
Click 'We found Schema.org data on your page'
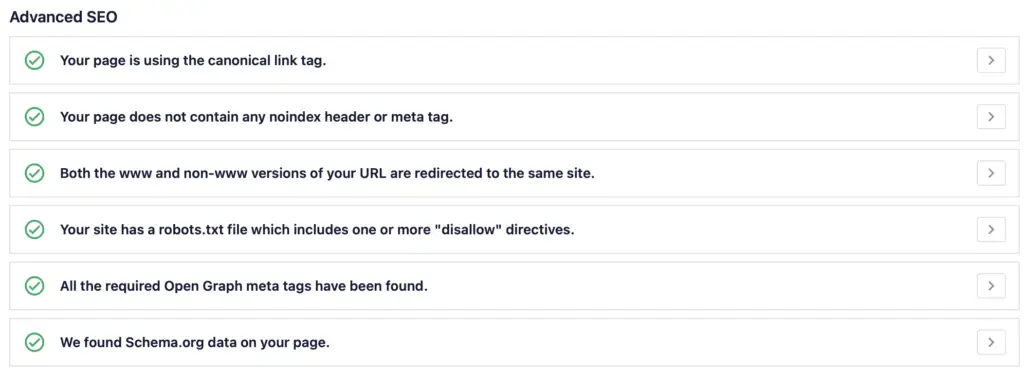pyautogui.click(x=195, y=342)
